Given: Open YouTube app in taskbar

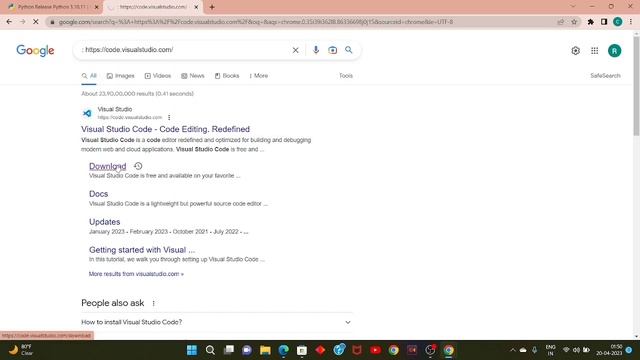Looking at the screenshot, I should [x=376, y=350].
